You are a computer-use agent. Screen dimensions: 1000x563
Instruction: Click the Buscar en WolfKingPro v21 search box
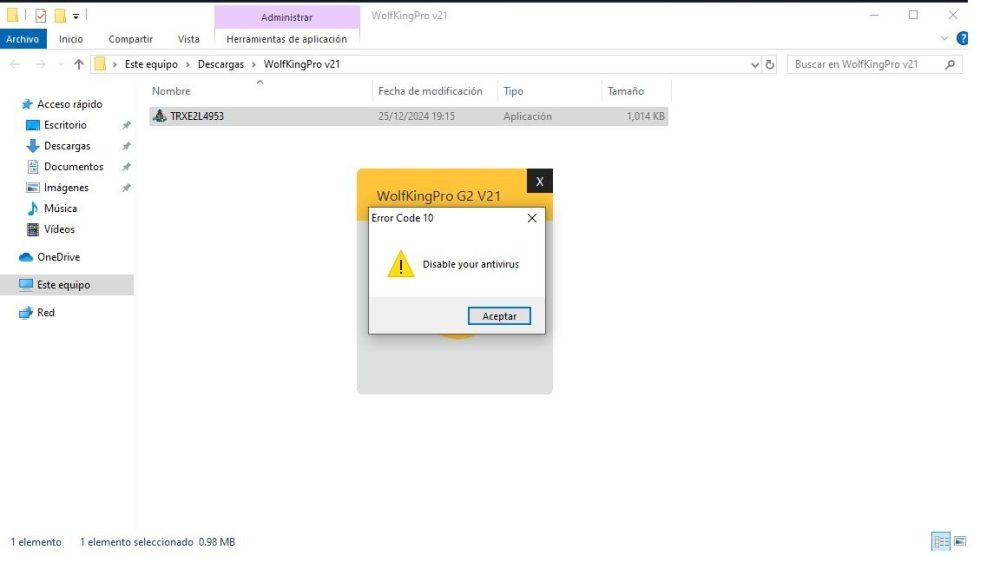[x=865, y=64]
